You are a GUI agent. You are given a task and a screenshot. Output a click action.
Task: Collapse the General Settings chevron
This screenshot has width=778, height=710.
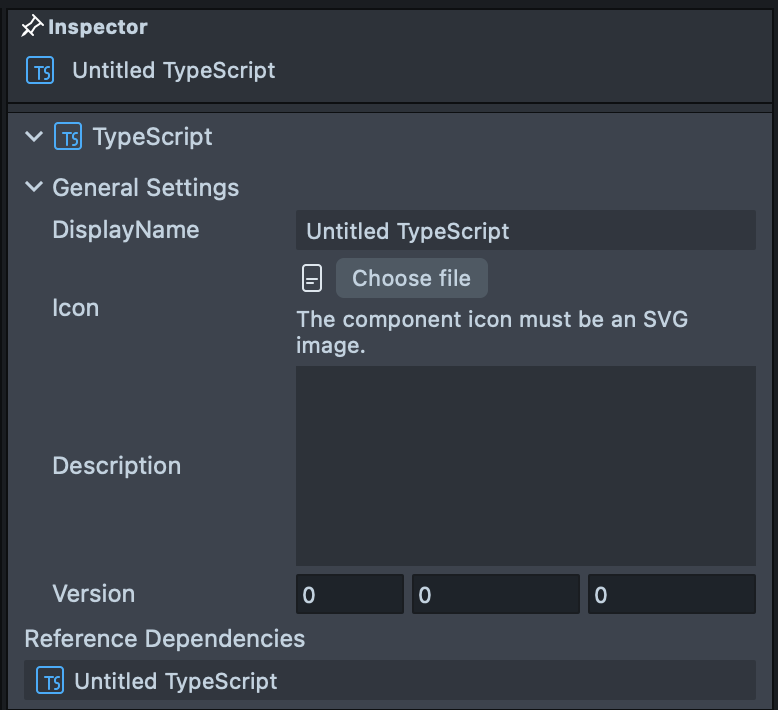click(x=34, y=187)
